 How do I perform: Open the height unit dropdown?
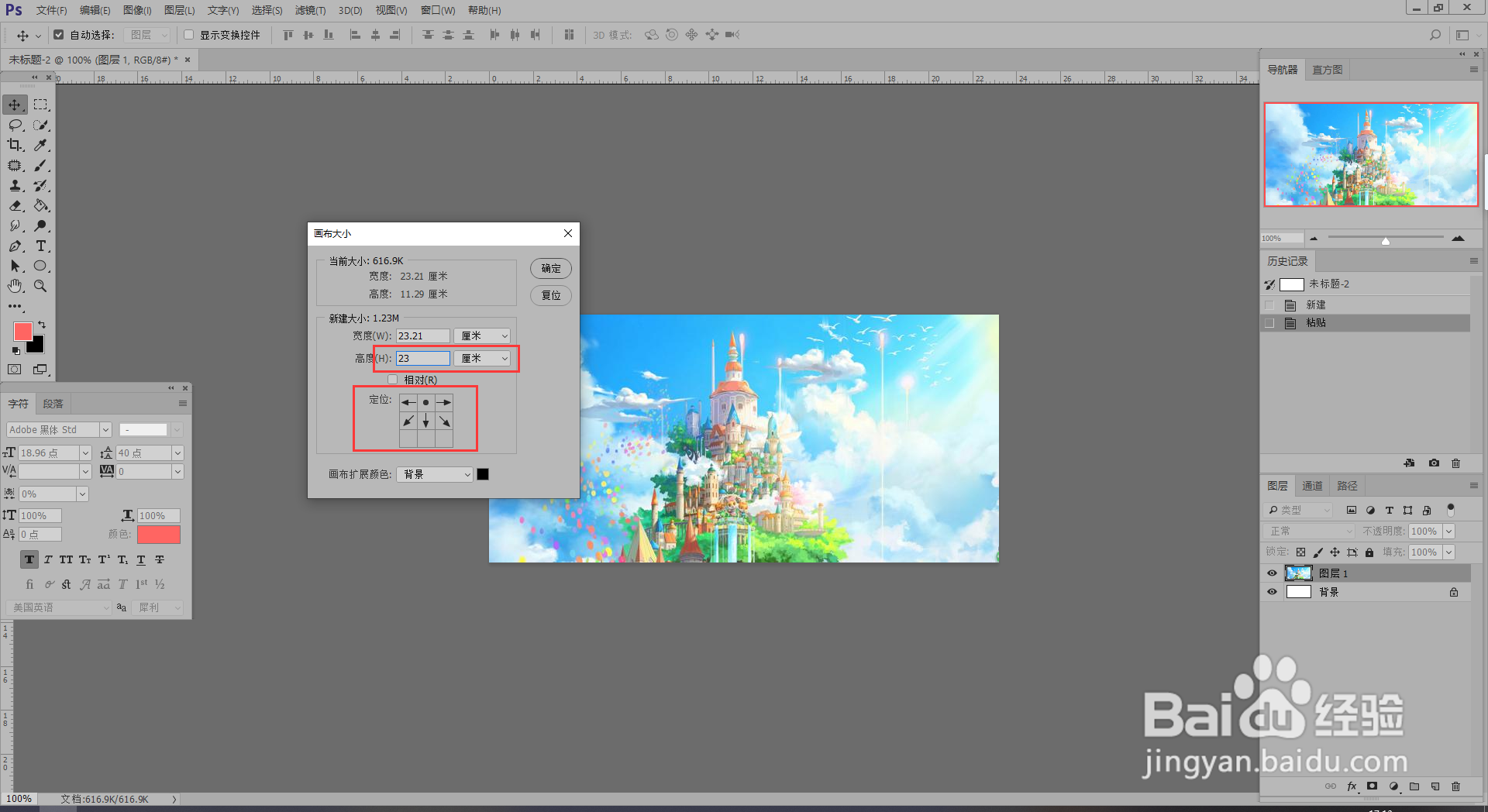[482, 358]
